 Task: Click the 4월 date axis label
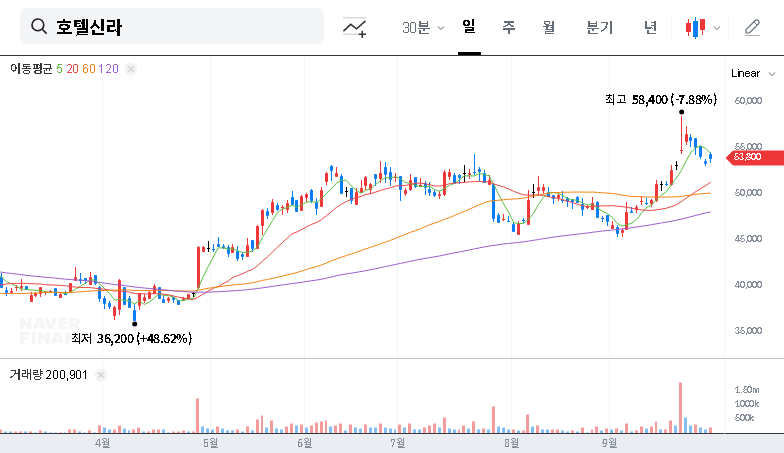[102, 443]
